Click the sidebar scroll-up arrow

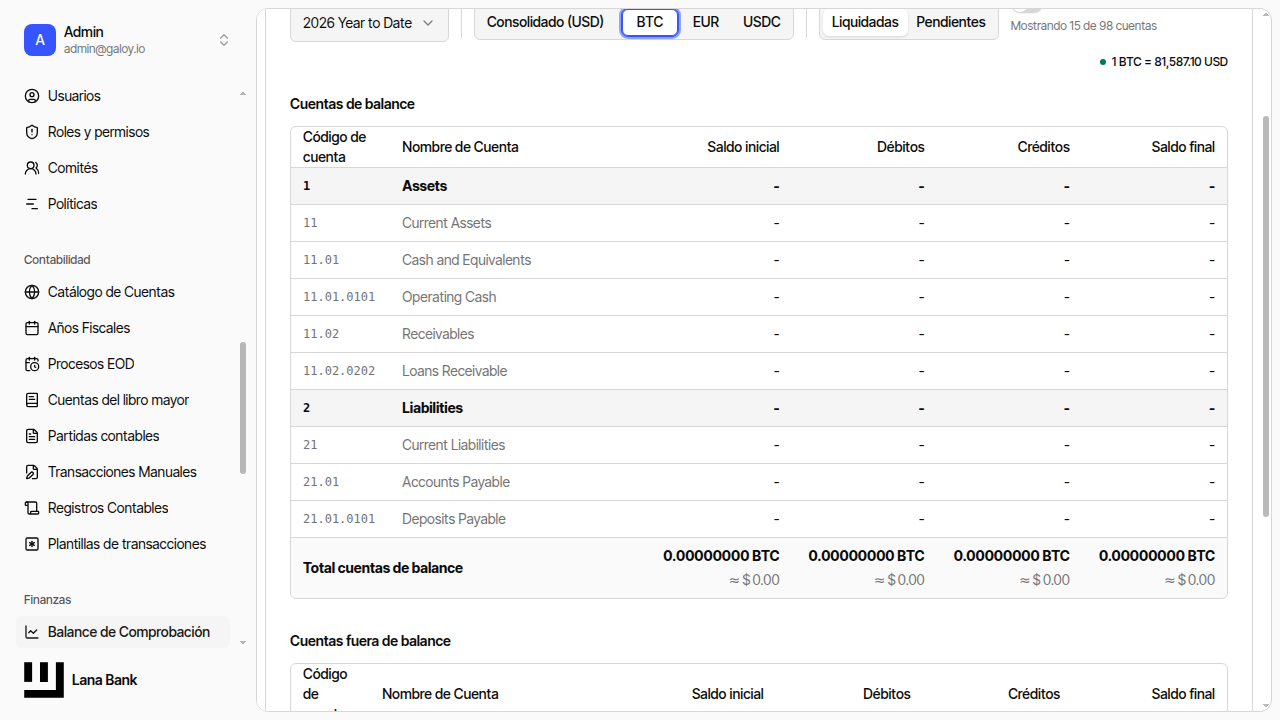point(243,94)
